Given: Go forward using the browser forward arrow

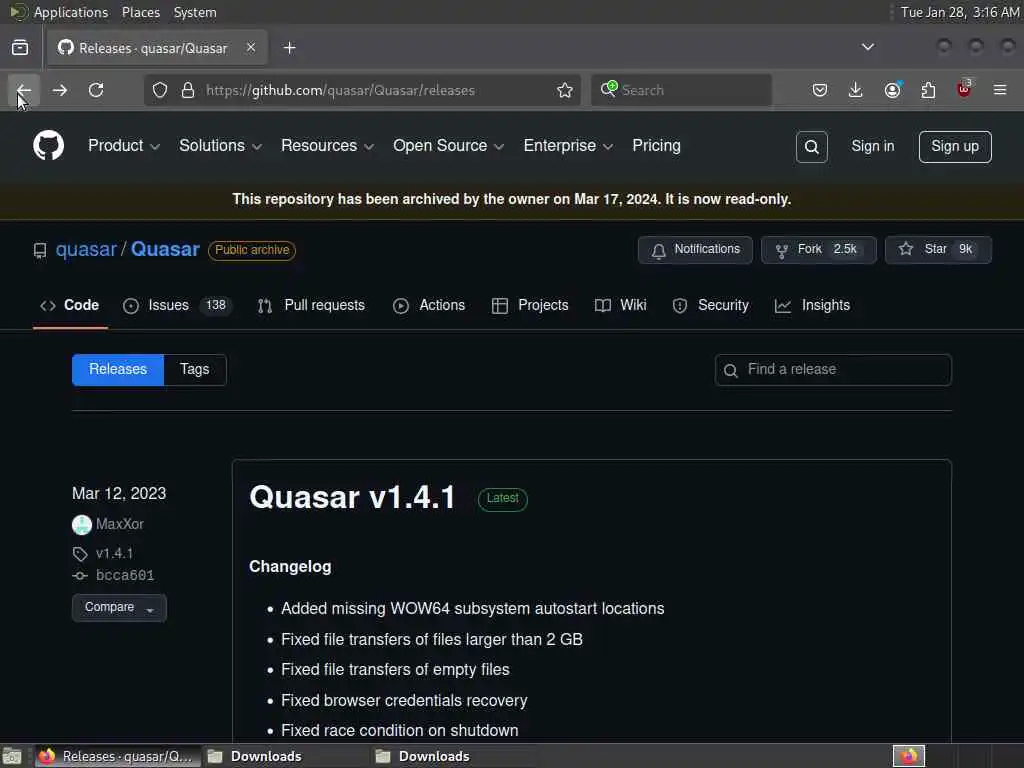Looking at the screenshot, I should click(x=59, y=90).
